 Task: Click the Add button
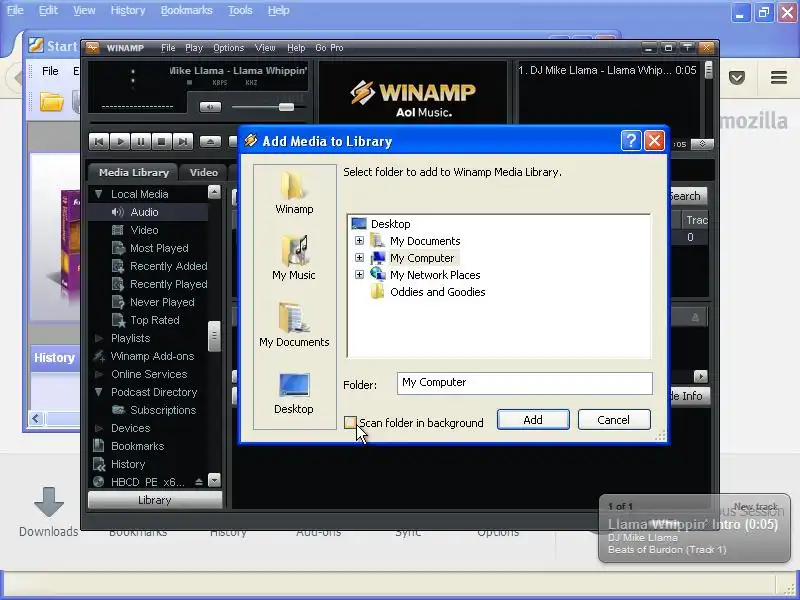point(533,420)
